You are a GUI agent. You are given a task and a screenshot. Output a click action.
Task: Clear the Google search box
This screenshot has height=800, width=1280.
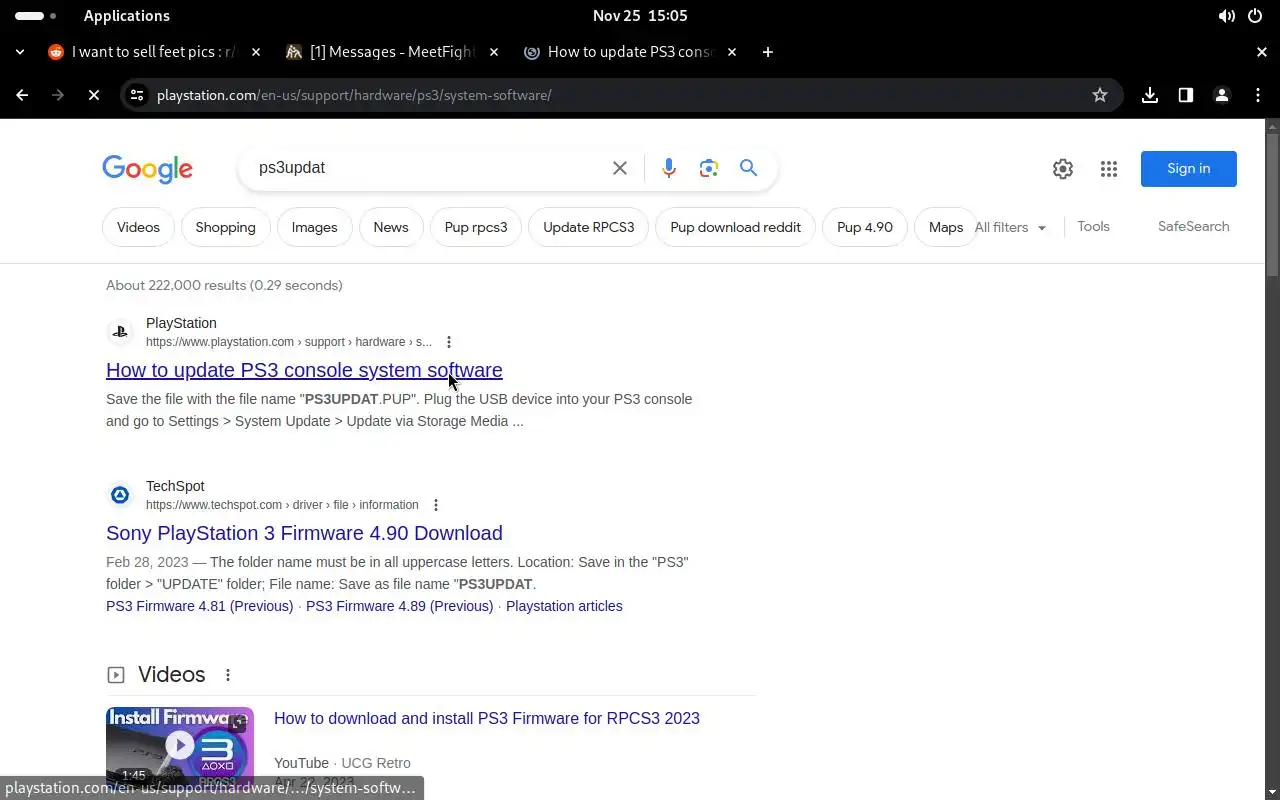620,168
